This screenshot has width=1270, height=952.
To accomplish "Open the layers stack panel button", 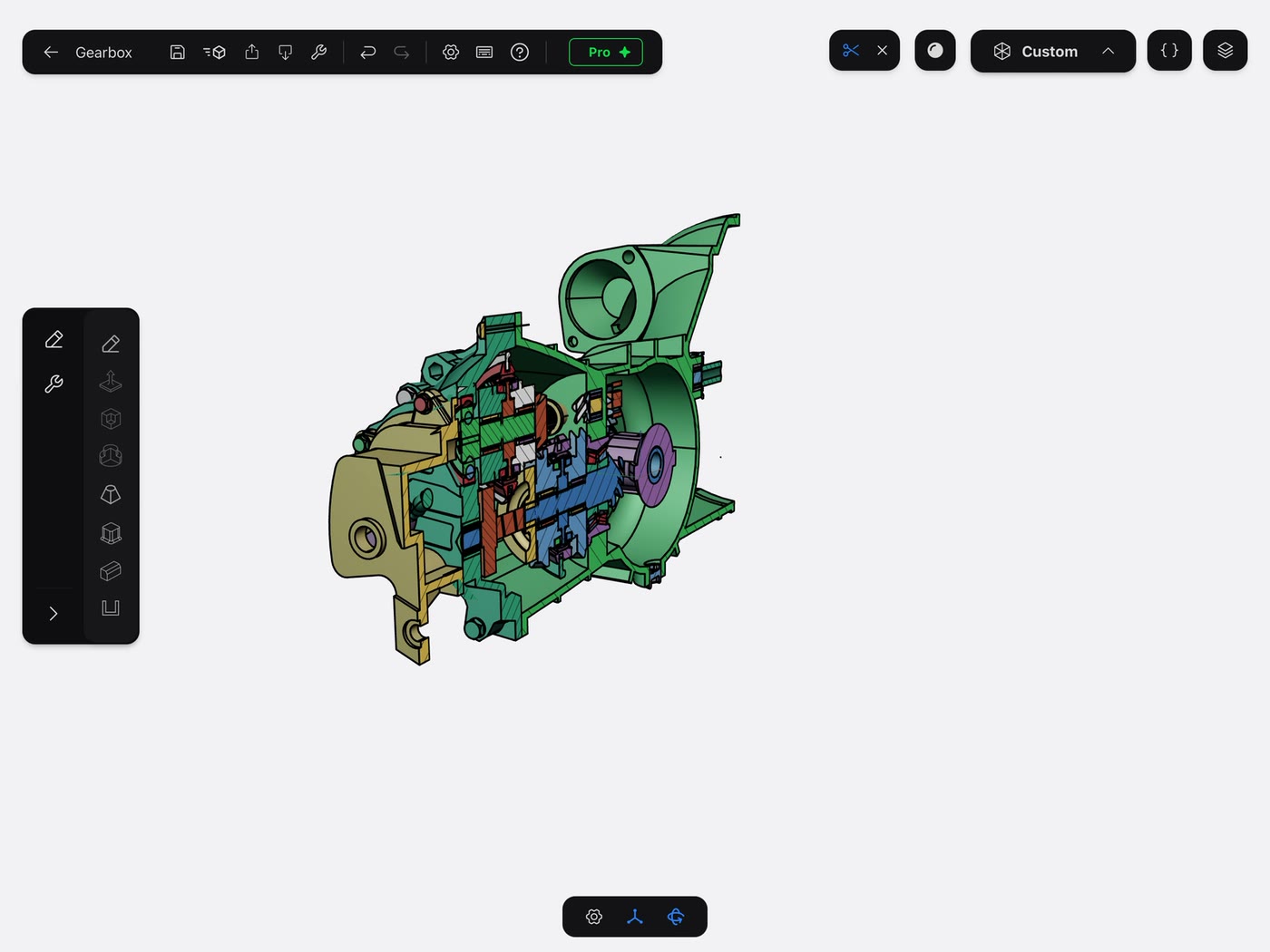I will (1226, 51).
